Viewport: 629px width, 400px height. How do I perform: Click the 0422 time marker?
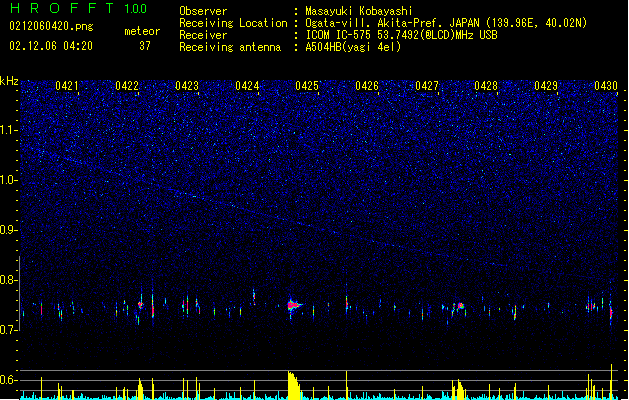[x=127, y=86]
